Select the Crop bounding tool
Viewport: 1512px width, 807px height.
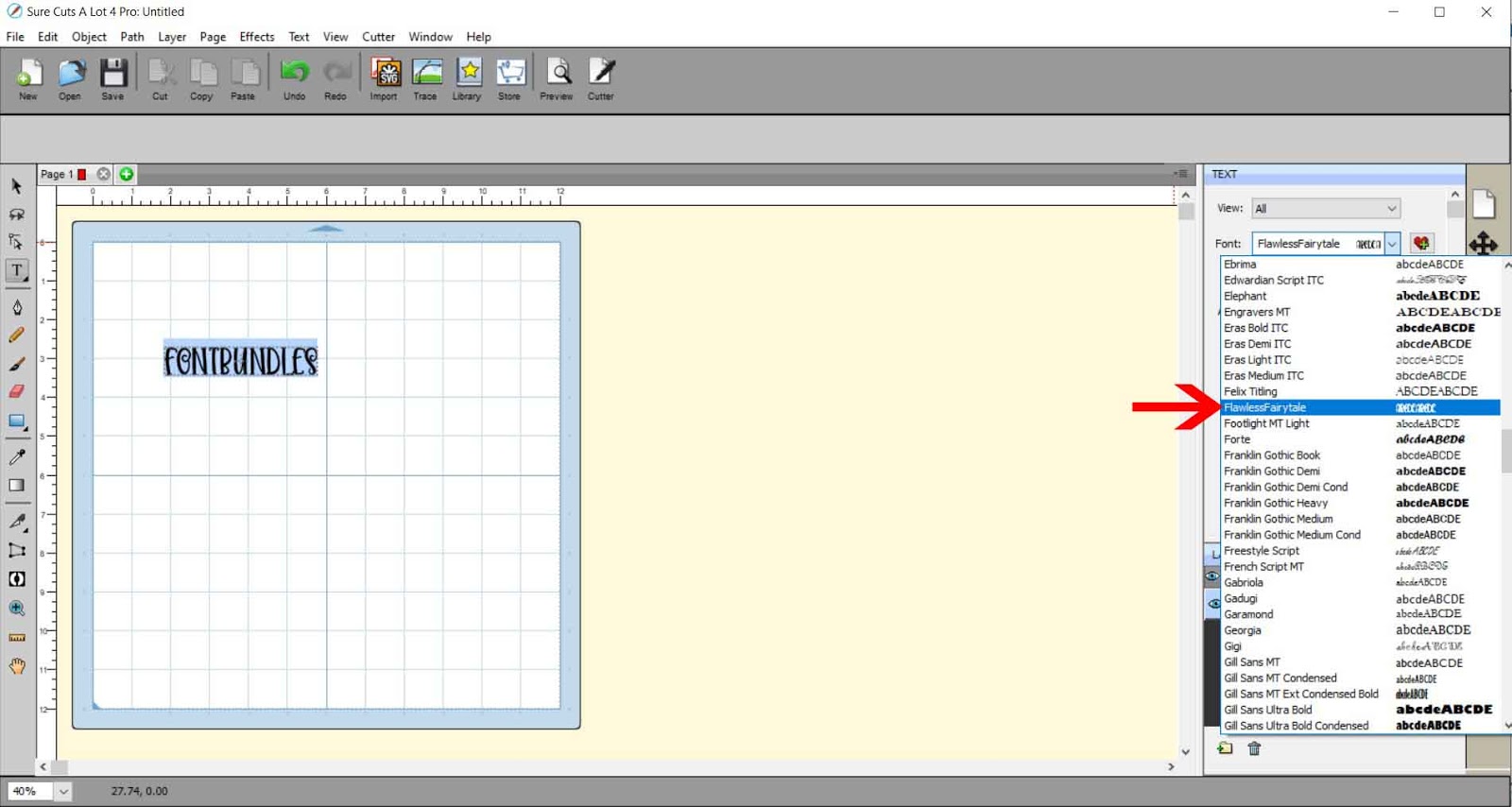[17, 550]
